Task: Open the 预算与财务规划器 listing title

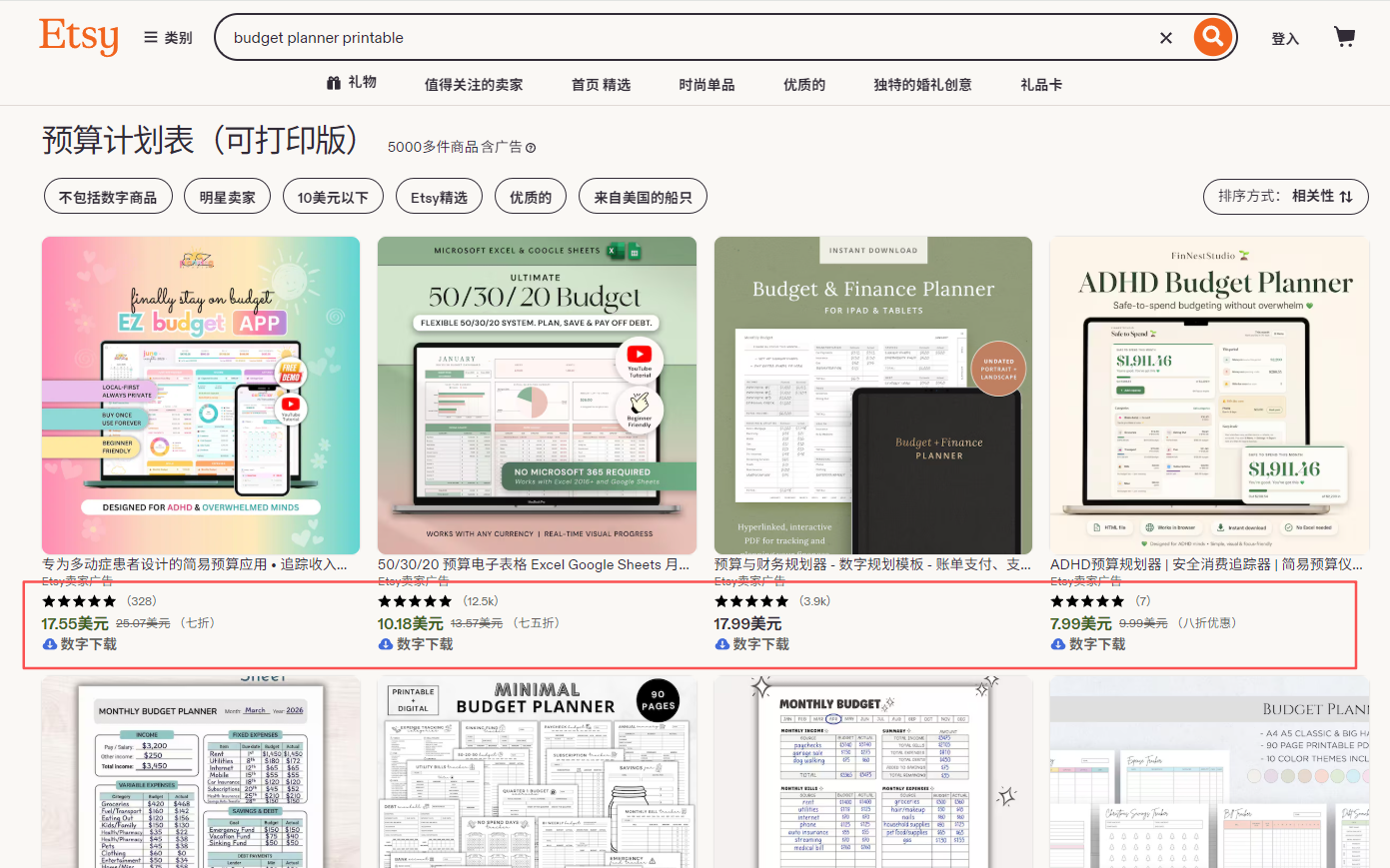Action: point(873,564)
